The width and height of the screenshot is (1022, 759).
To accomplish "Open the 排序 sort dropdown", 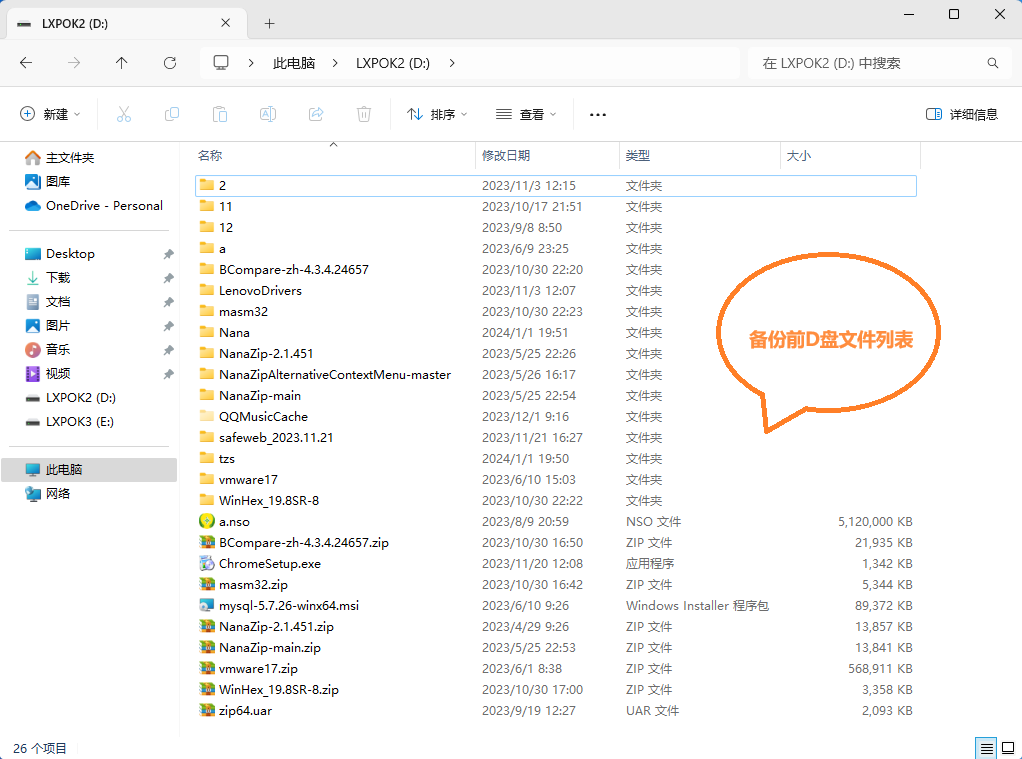I will click(437, 114).
